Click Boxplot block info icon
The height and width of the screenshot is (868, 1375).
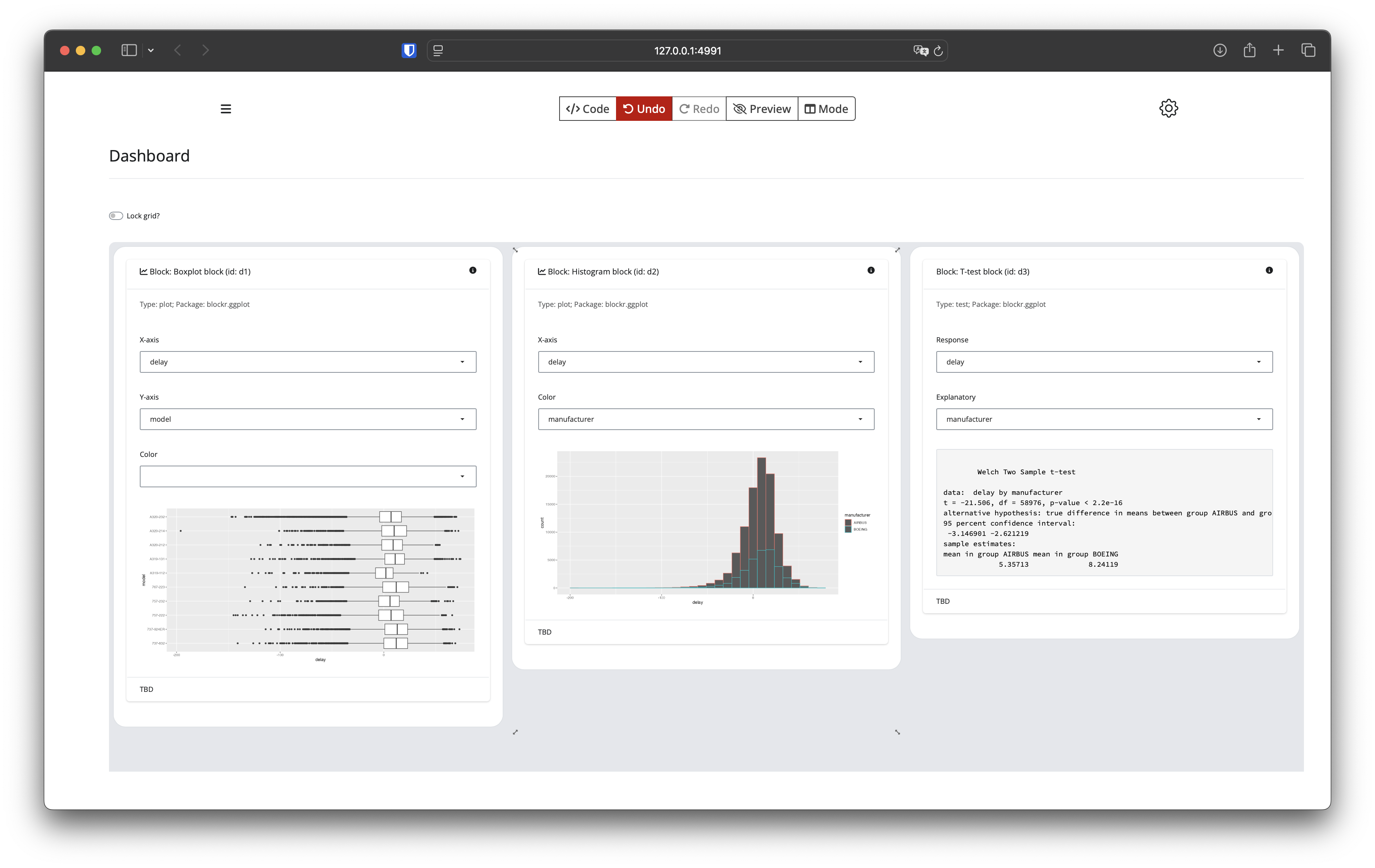click(472, 270)
